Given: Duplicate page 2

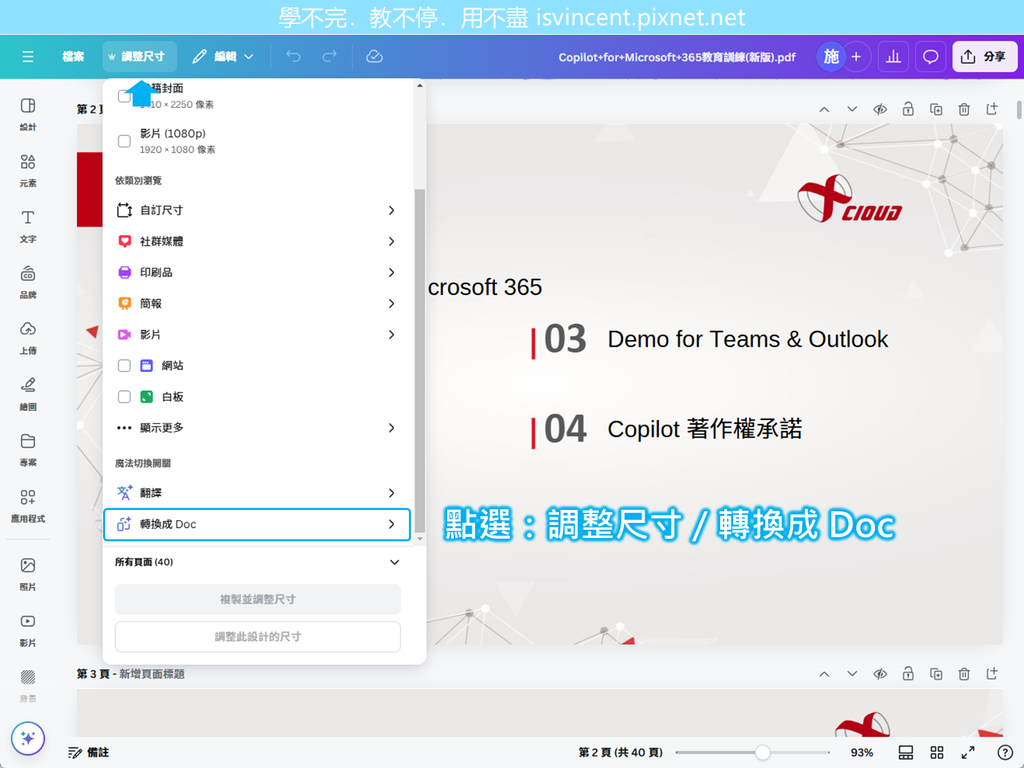Looking at the screenshot, I should [x=936, y=109].
